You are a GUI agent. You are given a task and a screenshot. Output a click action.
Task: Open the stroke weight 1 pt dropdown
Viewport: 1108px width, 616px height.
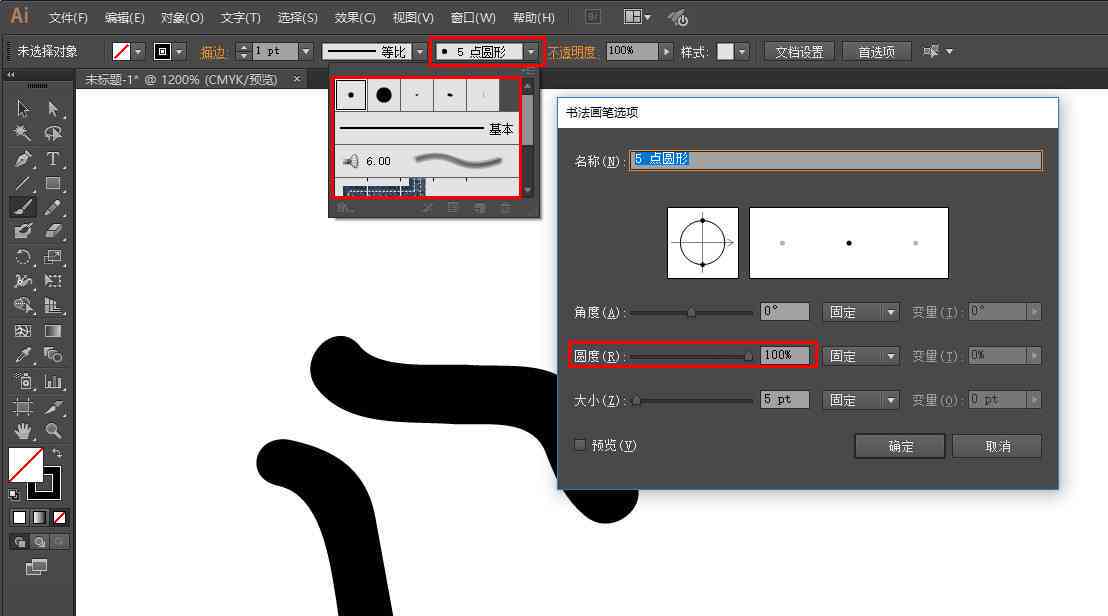coord(306,52)
